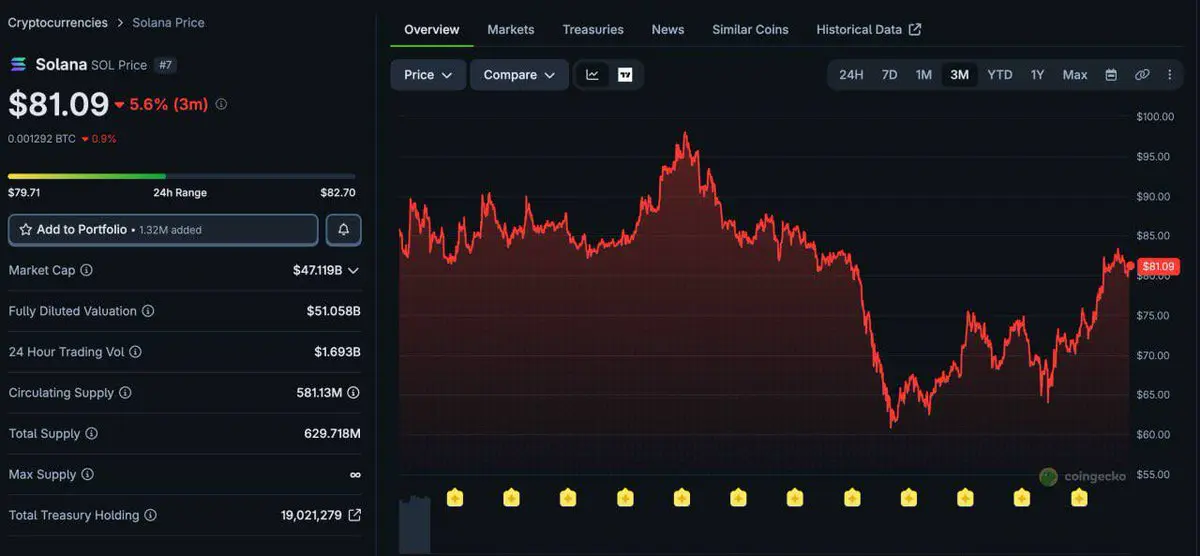Click the Solana logo icon
Image resolution: width=1200 pixels, height=556 pixels.
(18, 65)
